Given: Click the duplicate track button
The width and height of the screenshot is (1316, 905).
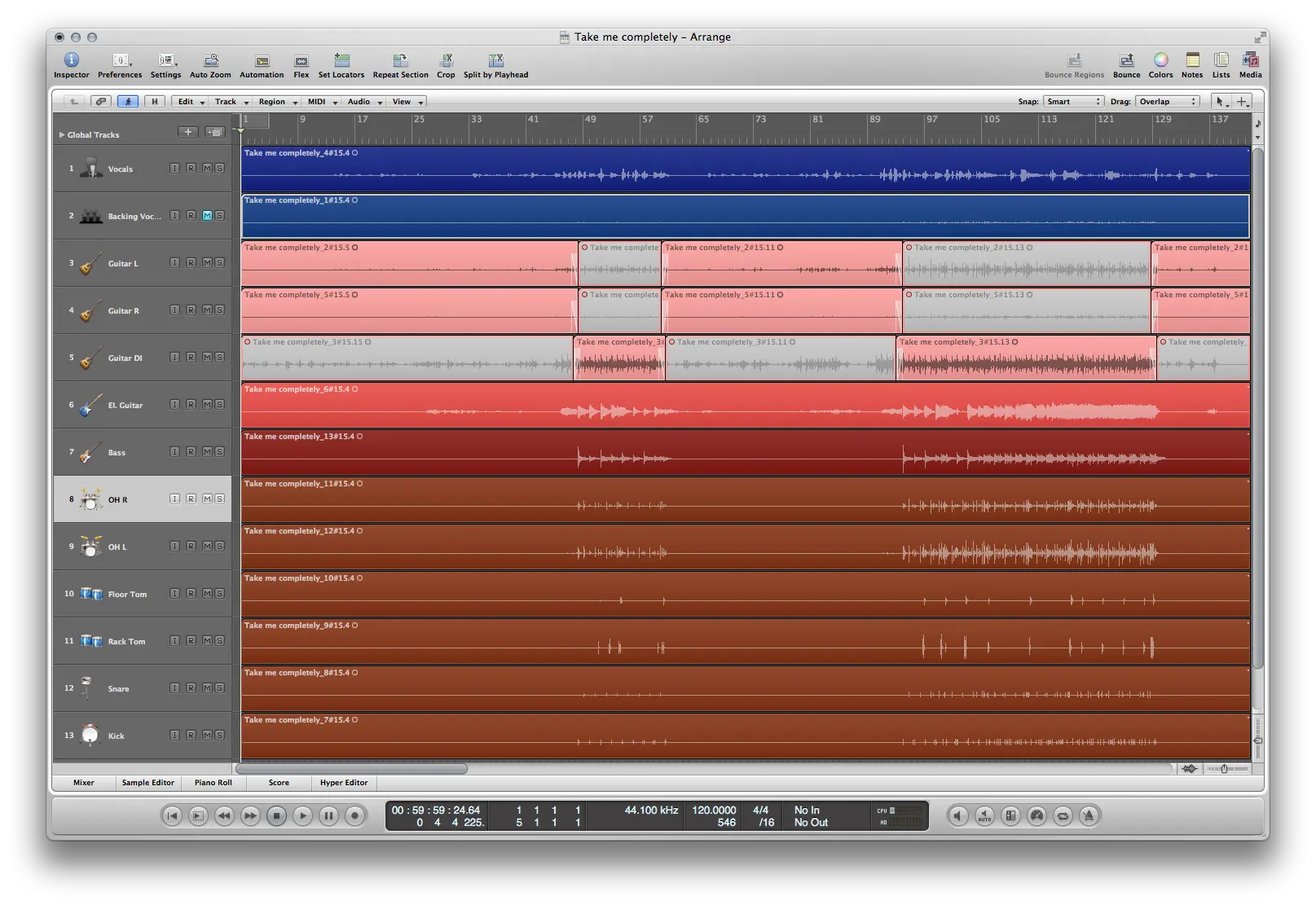Looking at the screenshot, I should (x=215, y=132).
